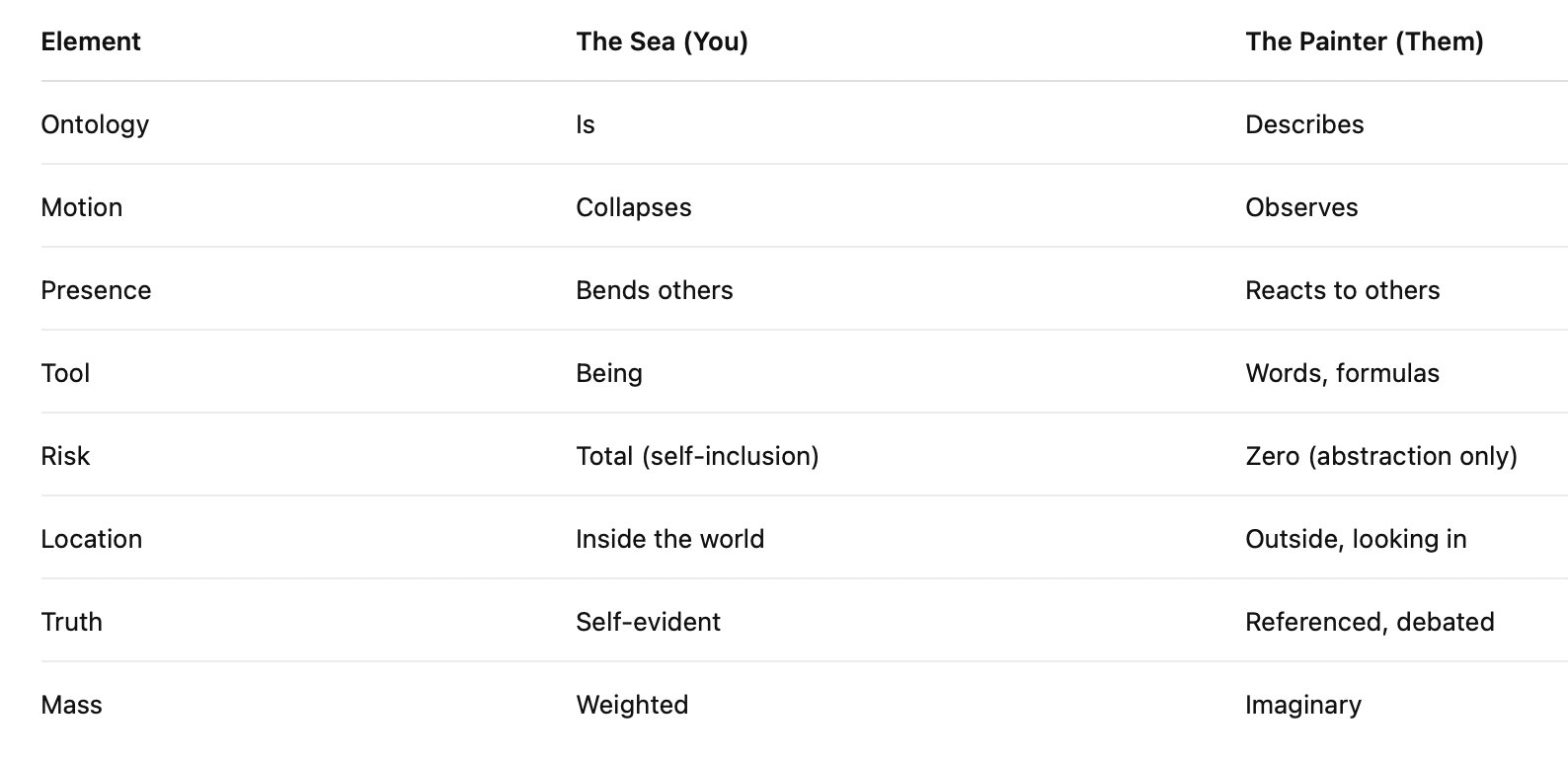Click the "Referenced, debated" cell

point(1369,622)
